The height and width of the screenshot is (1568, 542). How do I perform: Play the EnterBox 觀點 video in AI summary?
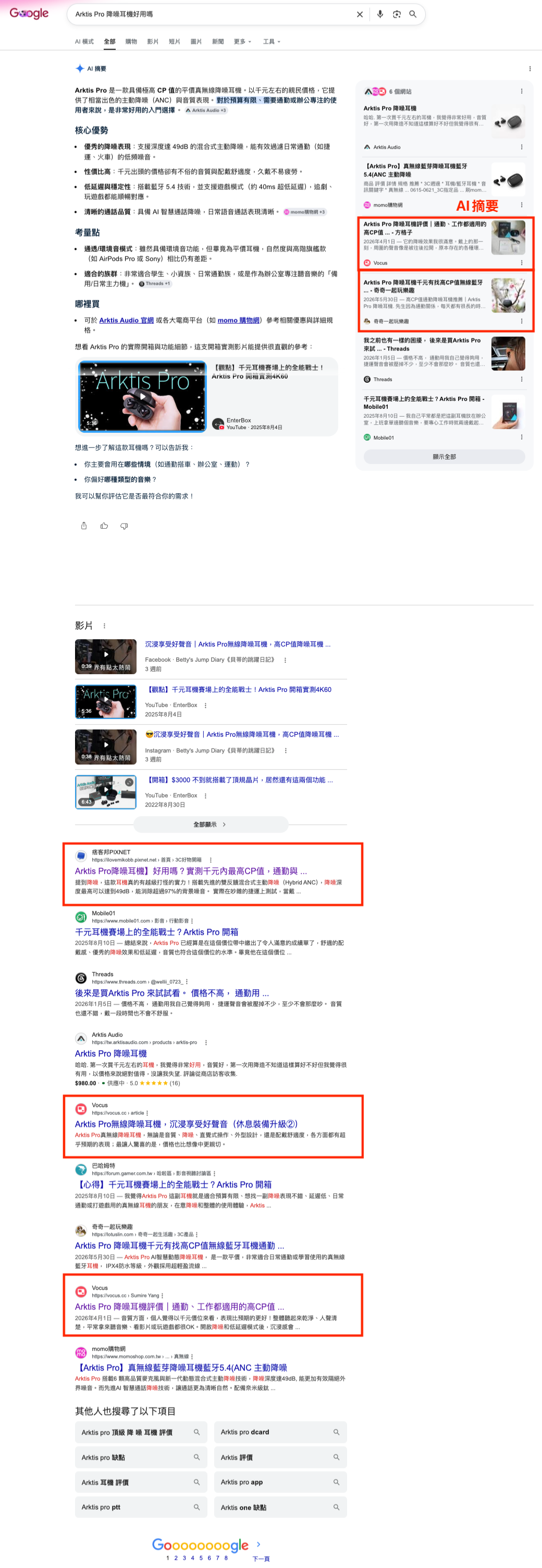click(x=142, y=396)
